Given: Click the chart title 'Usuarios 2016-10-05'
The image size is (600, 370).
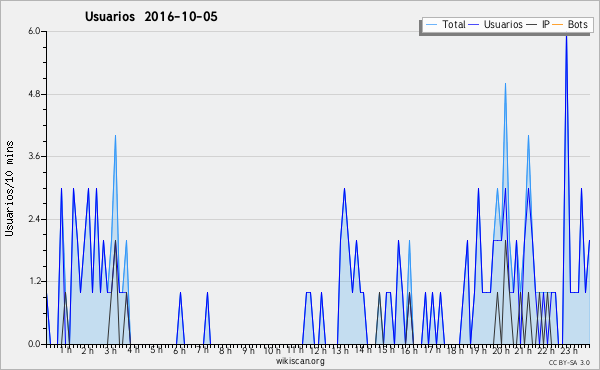Looking at the screenshot, I should 151,16.
